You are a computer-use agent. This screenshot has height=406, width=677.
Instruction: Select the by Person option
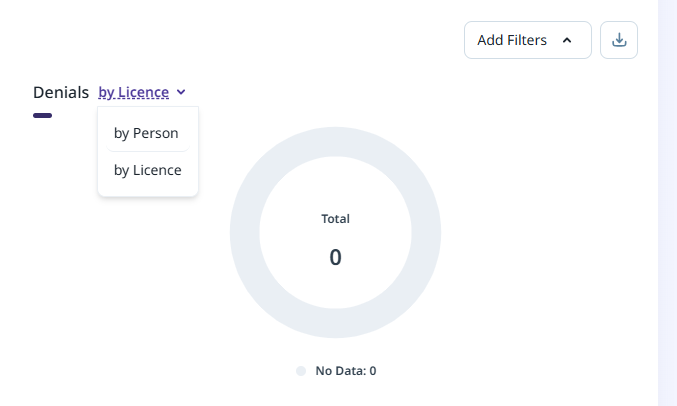click(x=146, y=133)
